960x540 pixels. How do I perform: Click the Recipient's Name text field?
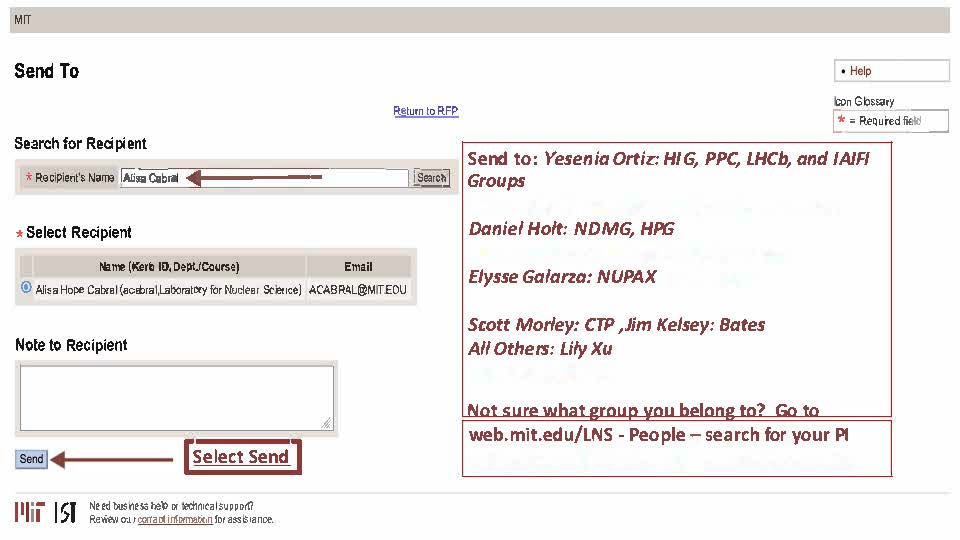(264, 178)
